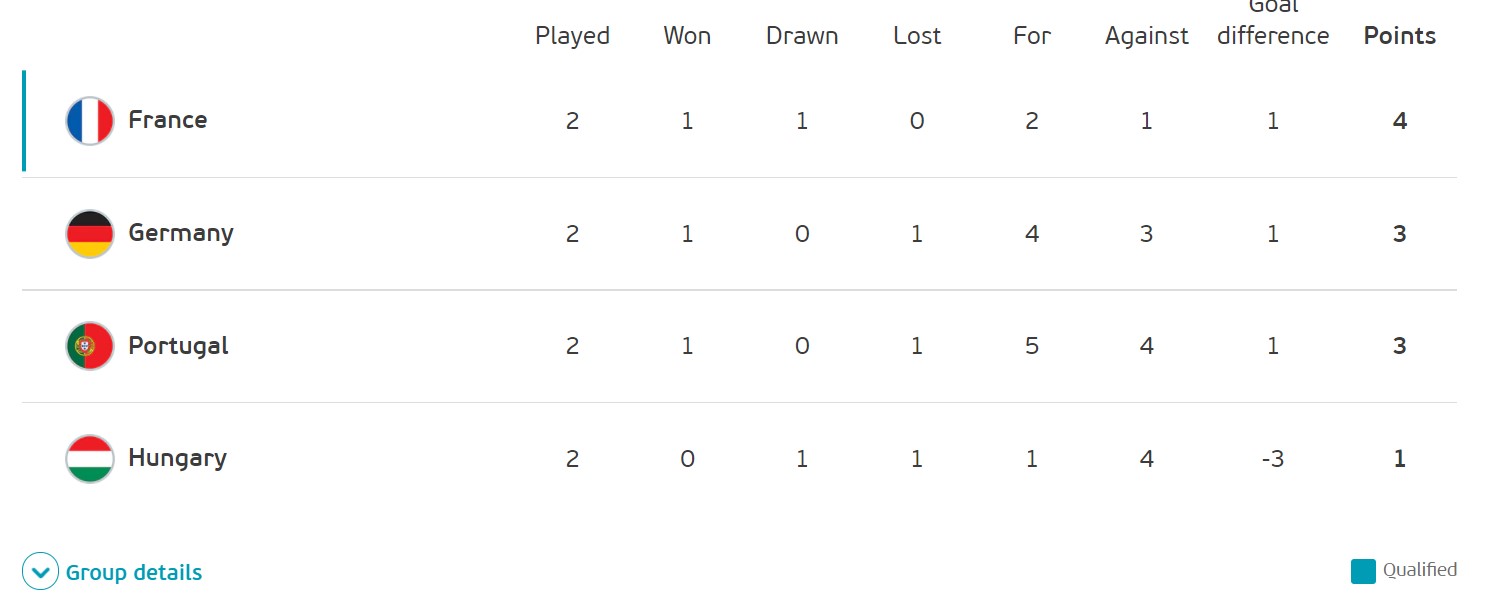1492x607 pixels.
Task: Select the France team name
Action: pos(168,120)
